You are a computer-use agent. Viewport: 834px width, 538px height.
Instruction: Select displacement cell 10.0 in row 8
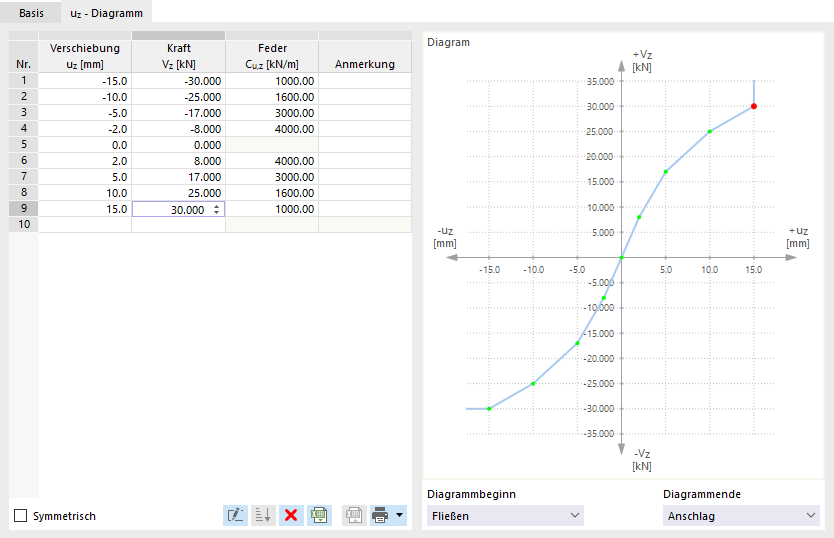(85, 193)
